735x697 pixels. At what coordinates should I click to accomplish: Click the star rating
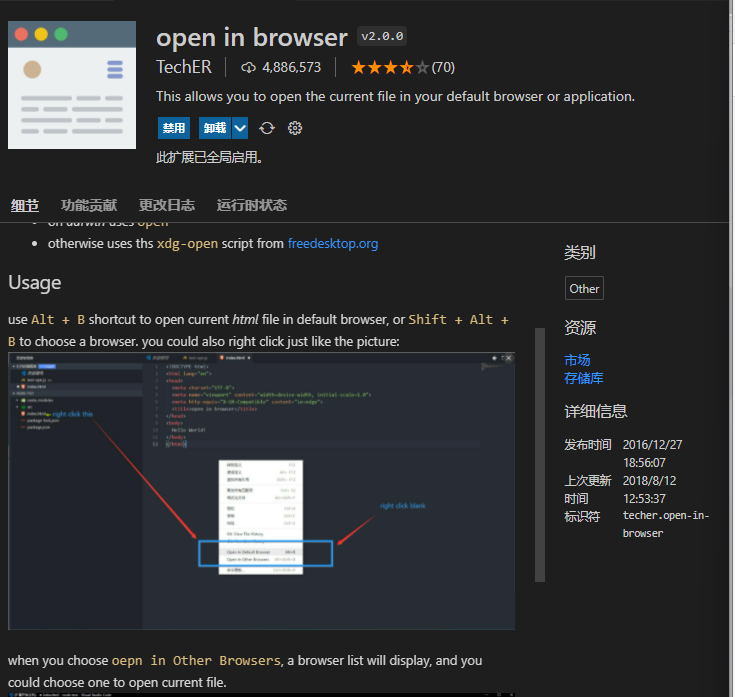point(390,67)
